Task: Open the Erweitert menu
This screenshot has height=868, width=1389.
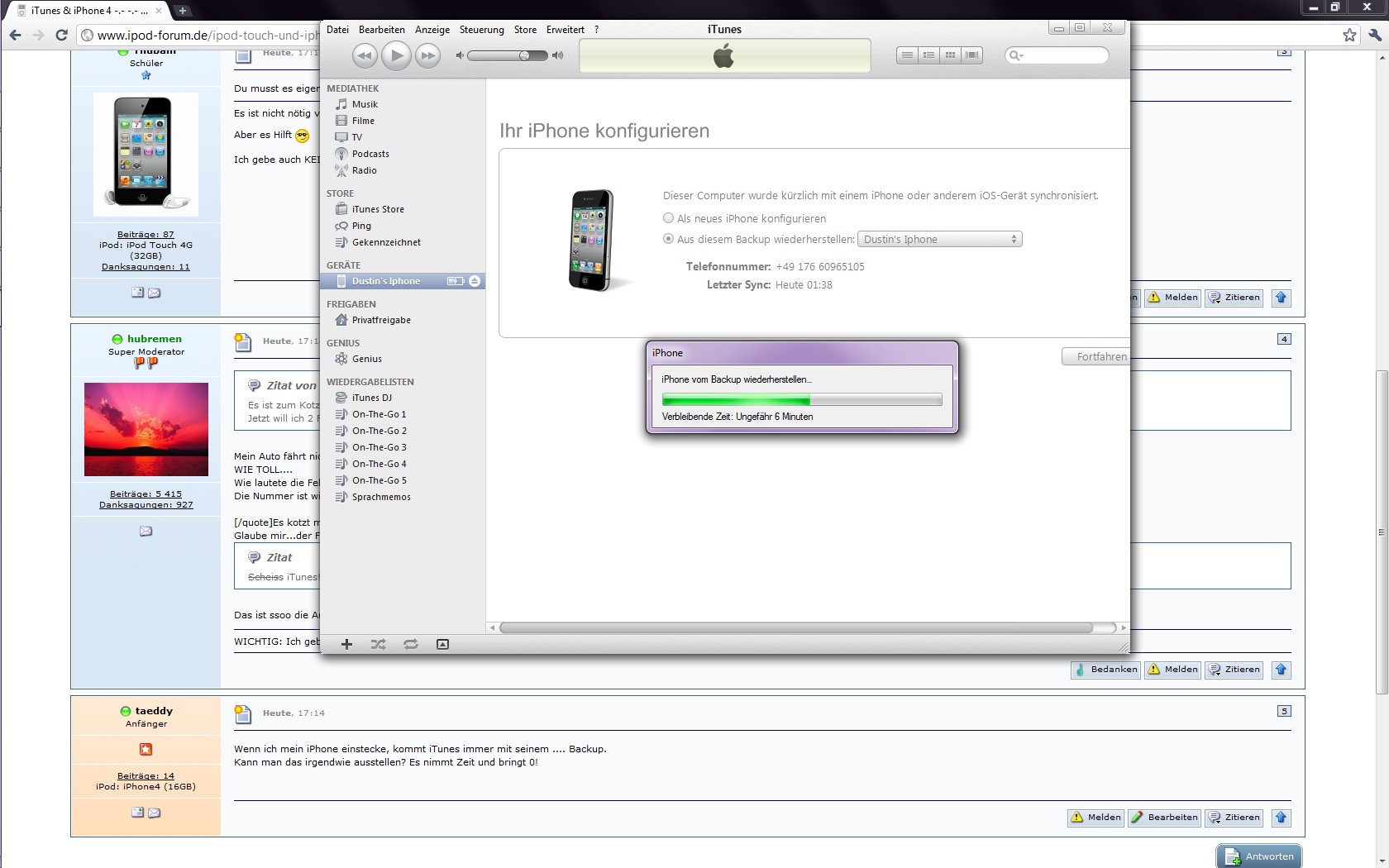Action: pos(566,29)
